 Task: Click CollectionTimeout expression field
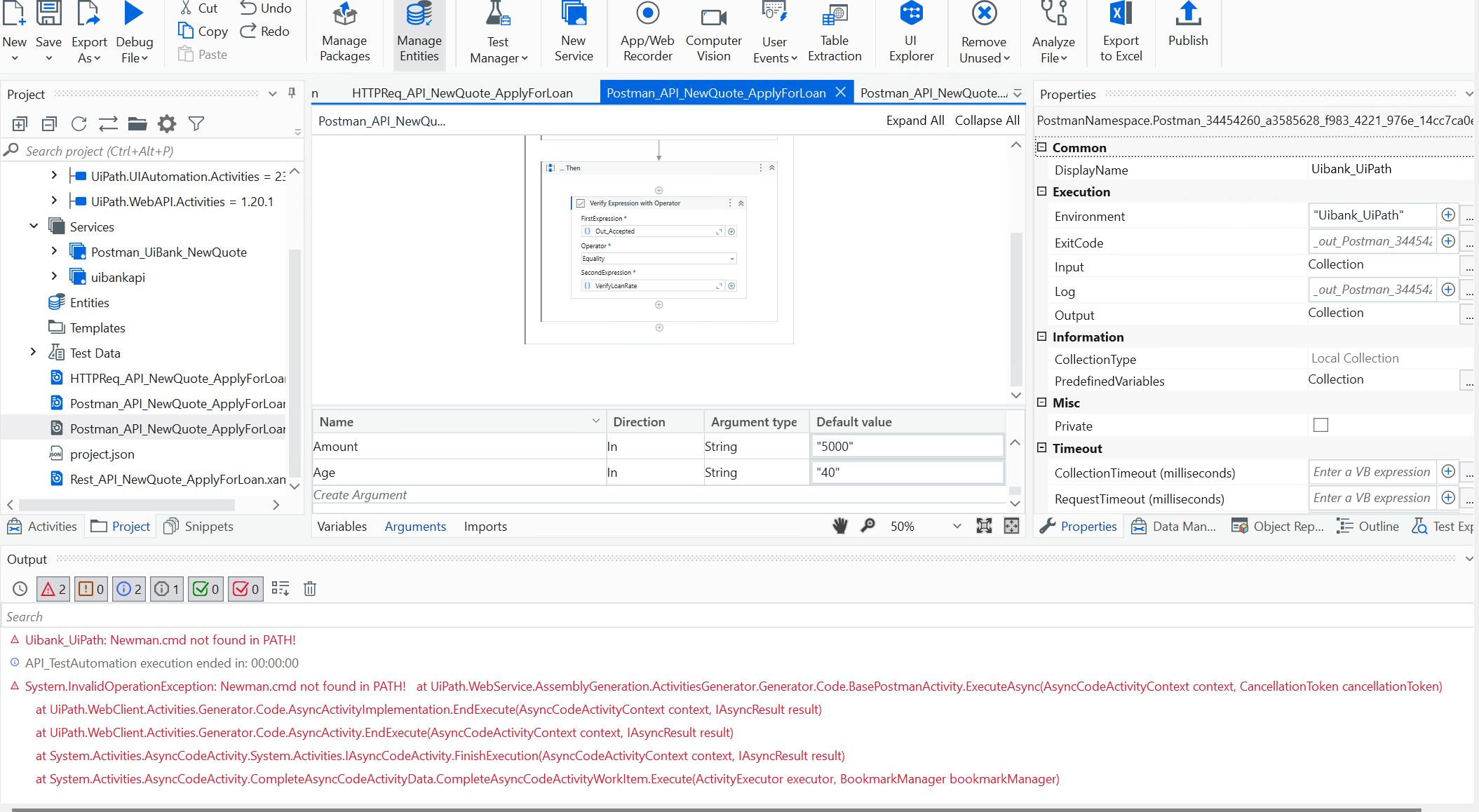click(1372, 472)
